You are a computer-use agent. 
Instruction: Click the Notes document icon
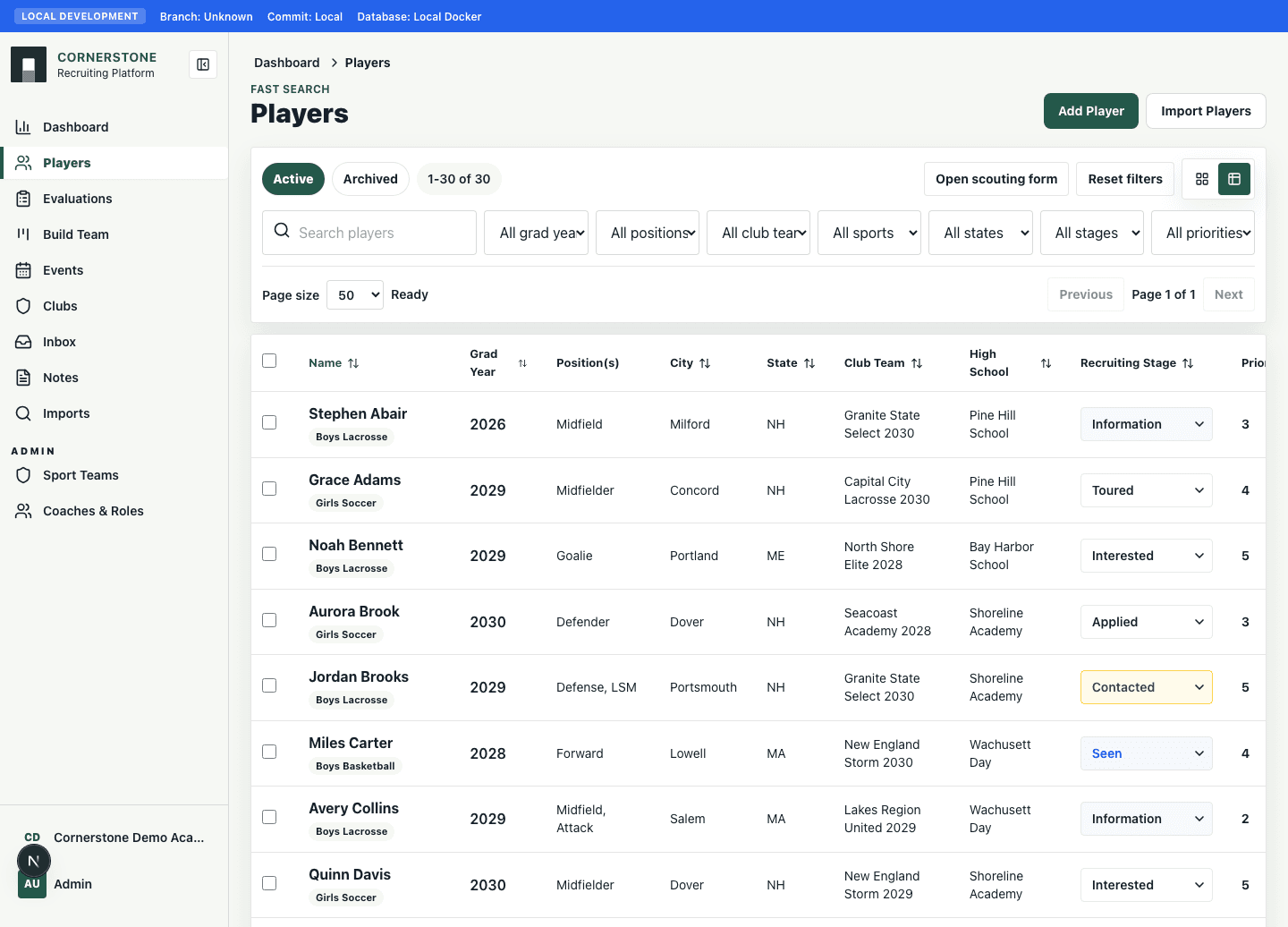pos(23,378)
